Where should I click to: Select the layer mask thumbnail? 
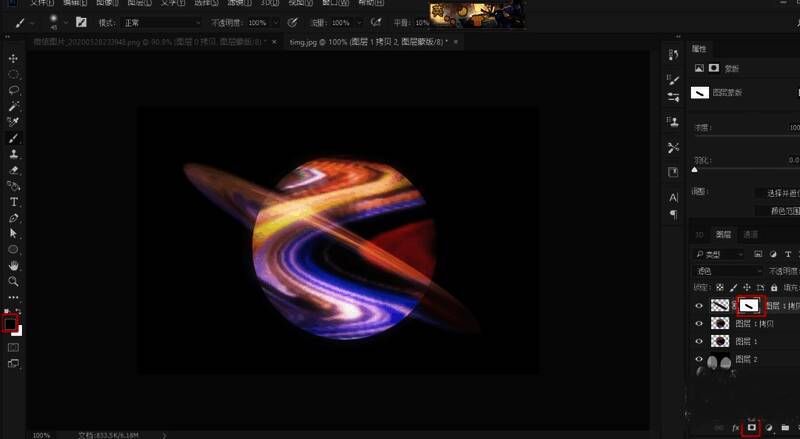[x=748, y=306]
